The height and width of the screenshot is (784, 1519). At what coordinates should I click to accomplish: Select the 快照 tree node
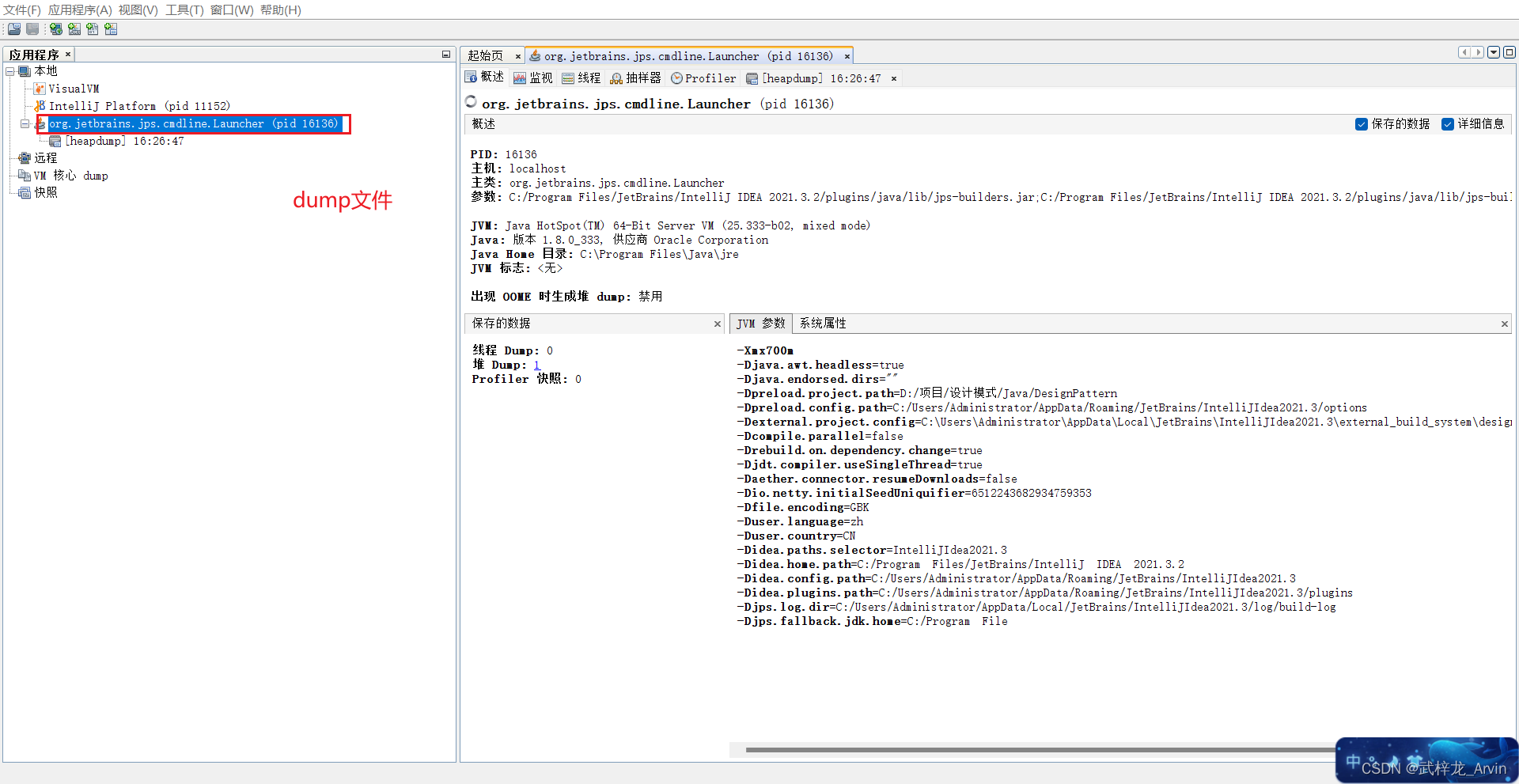tap(46, 193)
